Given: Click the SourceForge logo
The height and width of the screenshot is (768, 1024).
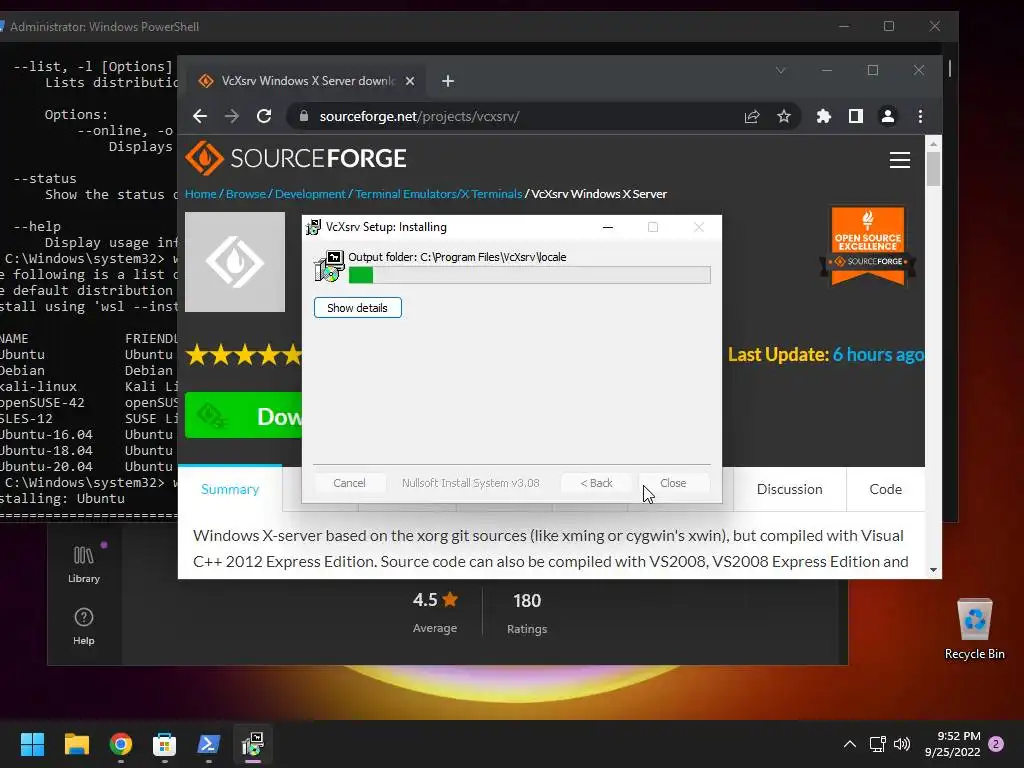Looking at the screenshot, I should (296, 158).
